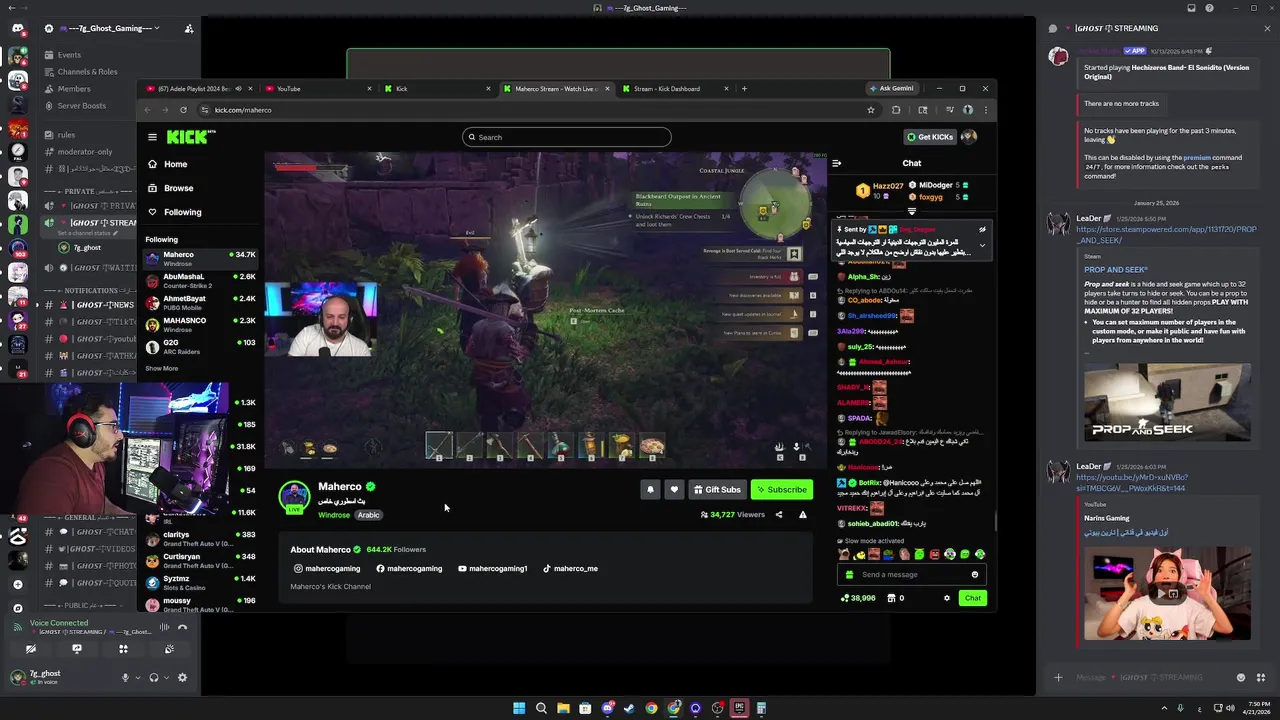Add a server with plus icon
The height and width of the screenshot is (720, 1280).
17,584
